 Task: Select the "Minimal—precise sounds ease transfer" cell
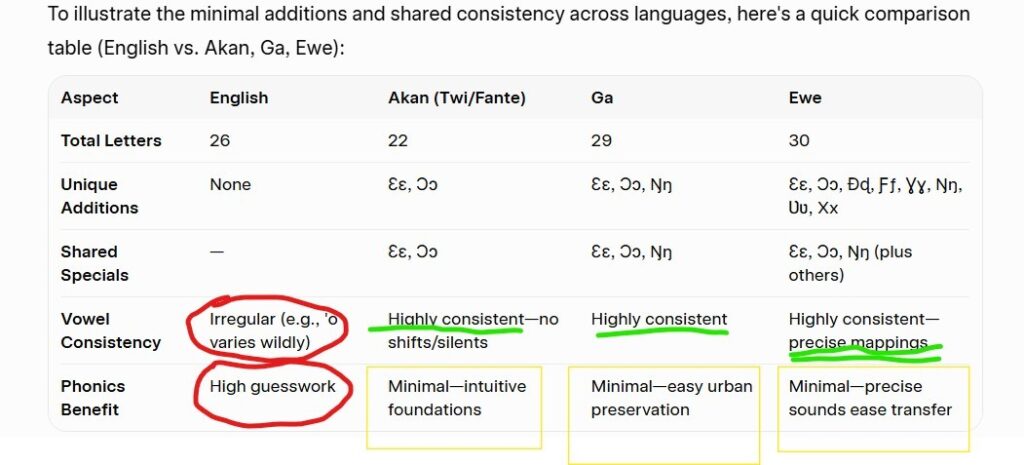[x=870, y=398]
